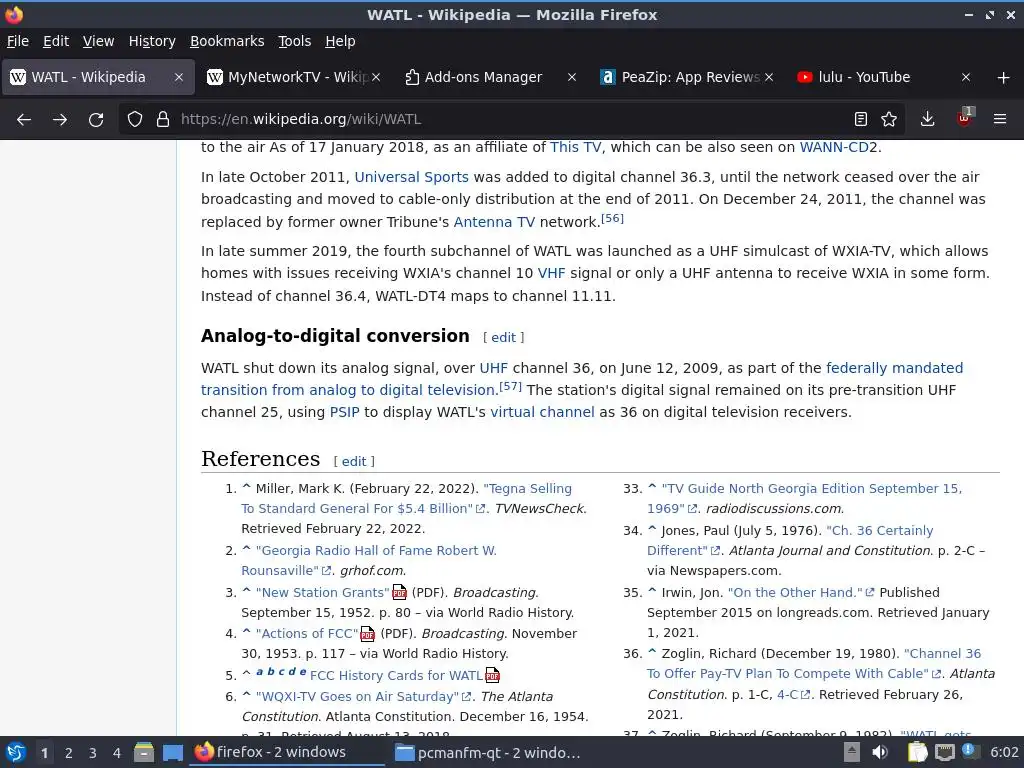Open FCC History Cards for WATL

click(396, 675)
